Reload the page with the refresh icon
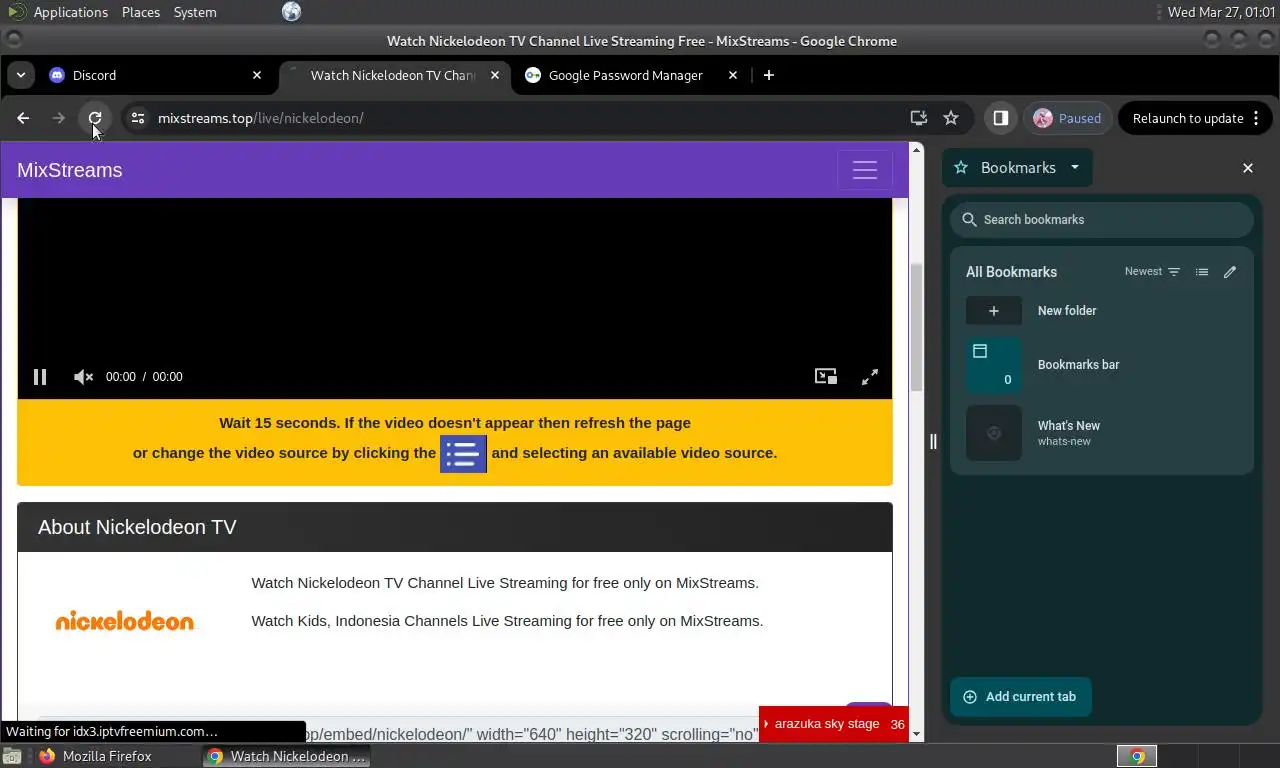The image size is (1280, 768). 95,118
